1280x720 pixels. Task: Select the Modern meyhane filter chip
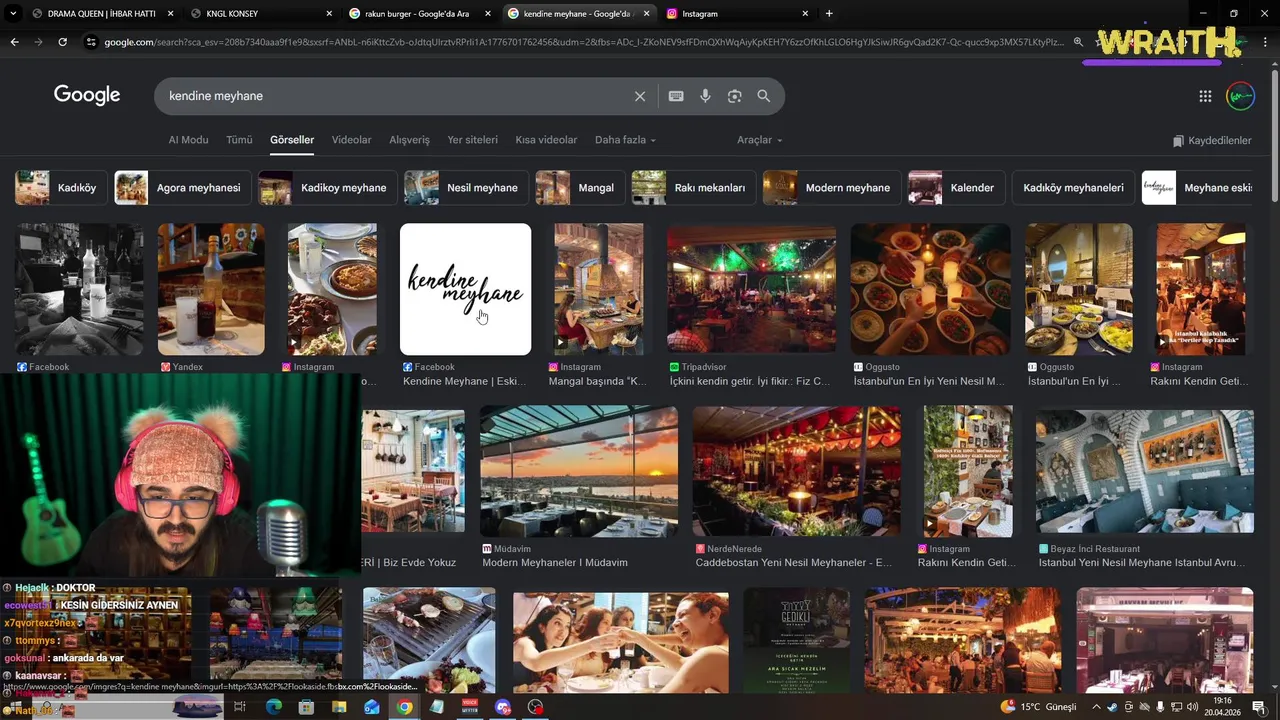pos(830,188)
